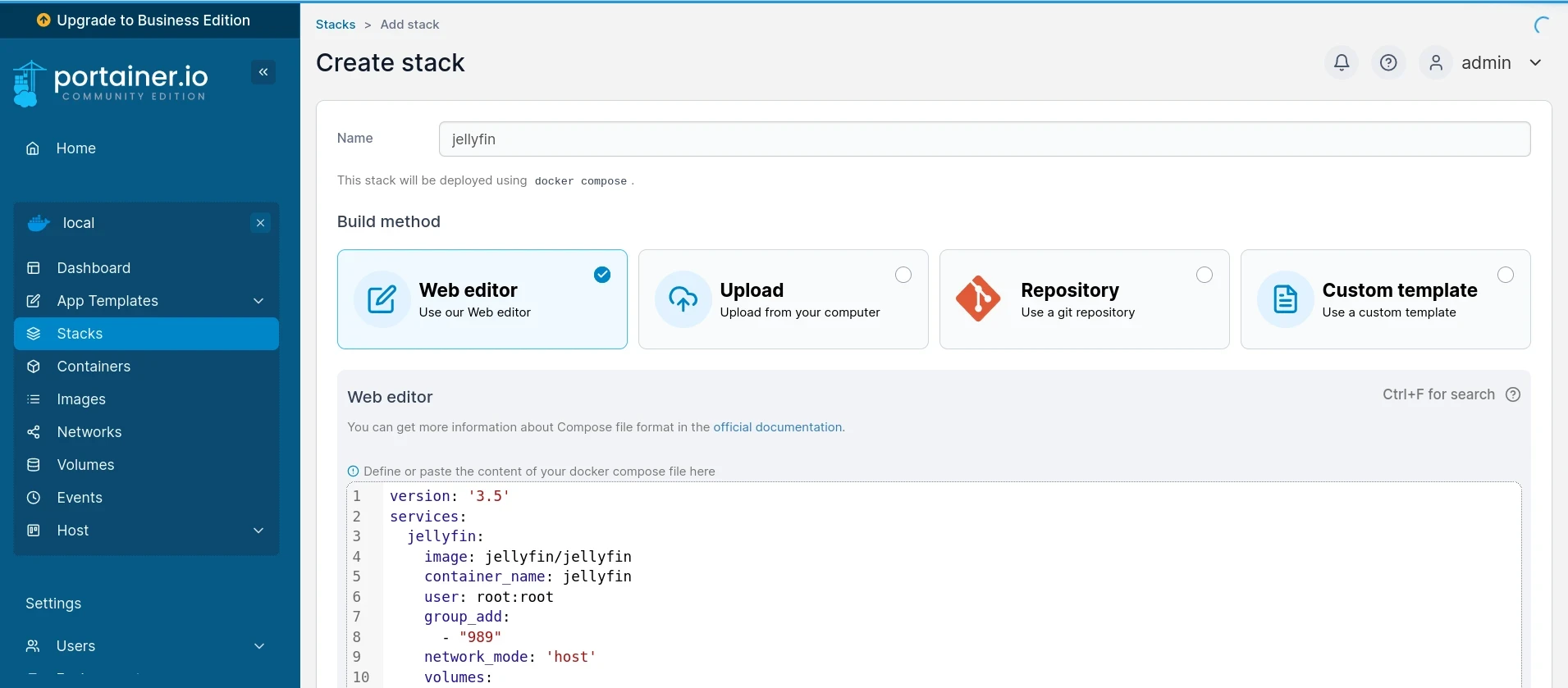
Task: Expand the Host sidebar section
Action: tap(258, 531)
